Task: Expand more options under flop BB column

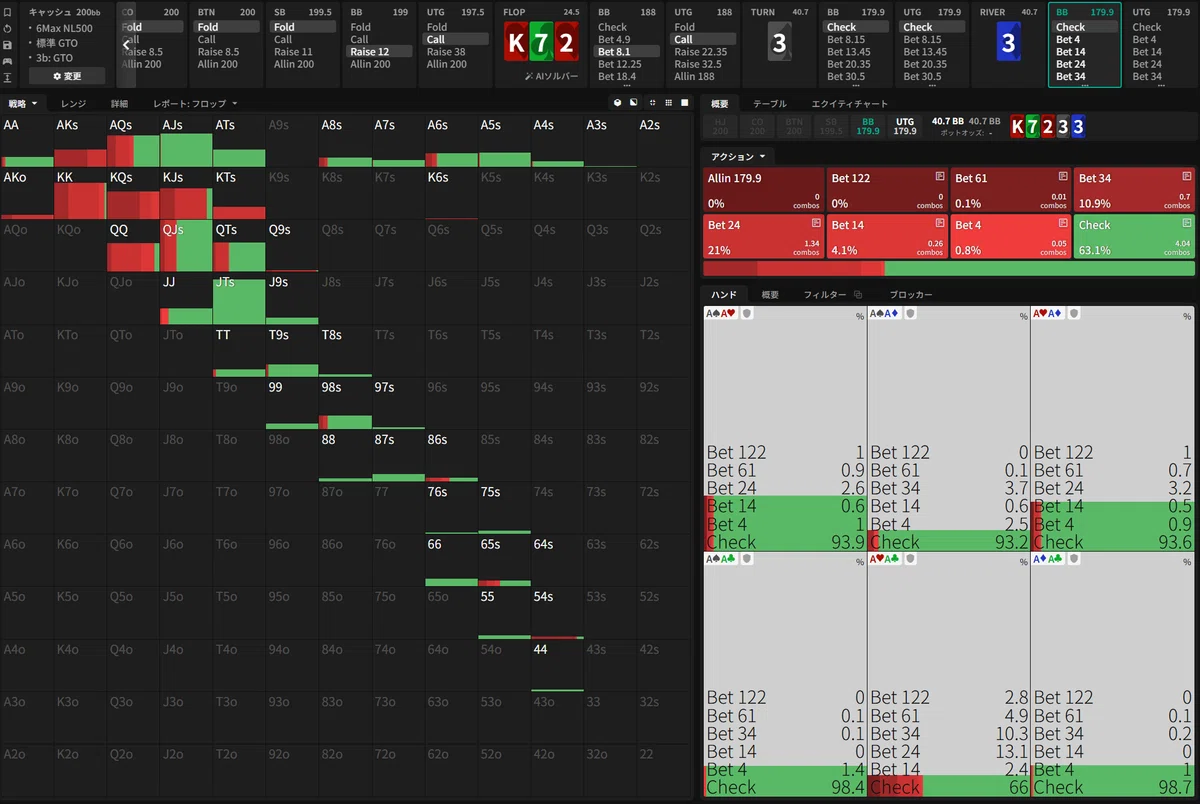Action: click(627, 85)
